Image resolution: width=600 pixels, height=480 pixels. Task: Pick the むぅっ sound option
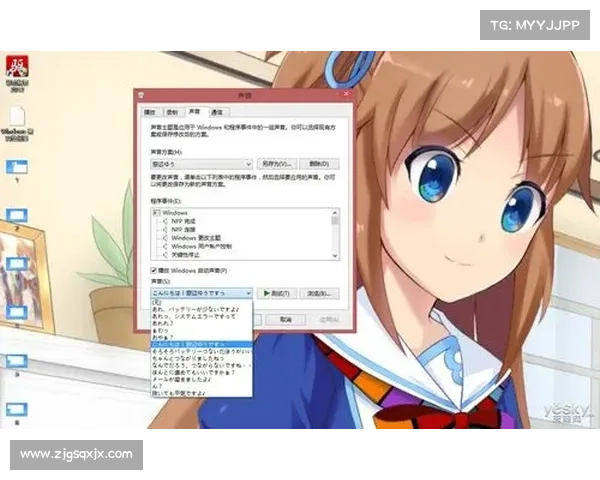click(201, 330)
